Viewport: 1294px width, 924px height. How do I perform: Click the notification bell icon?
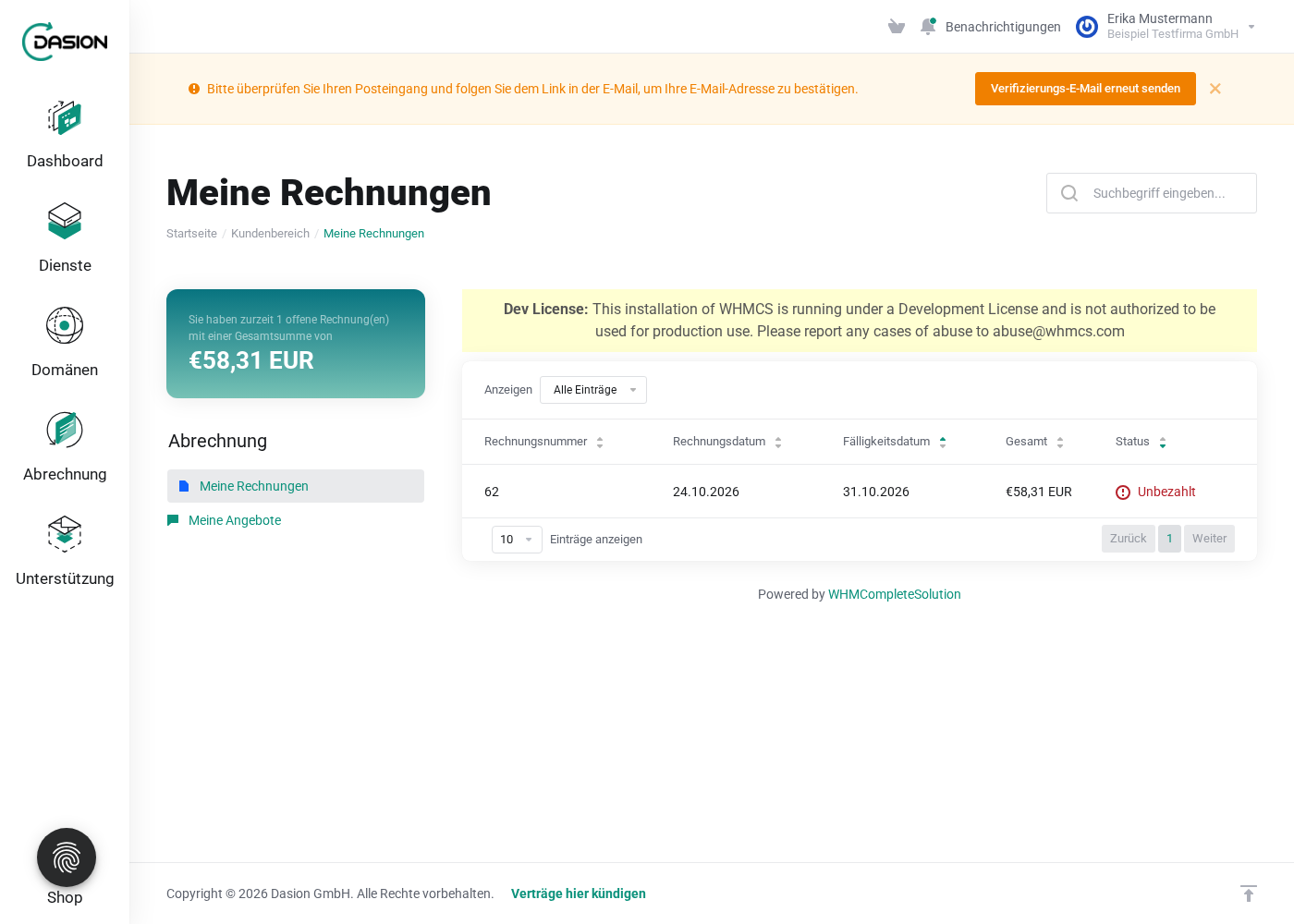[928, 27]
